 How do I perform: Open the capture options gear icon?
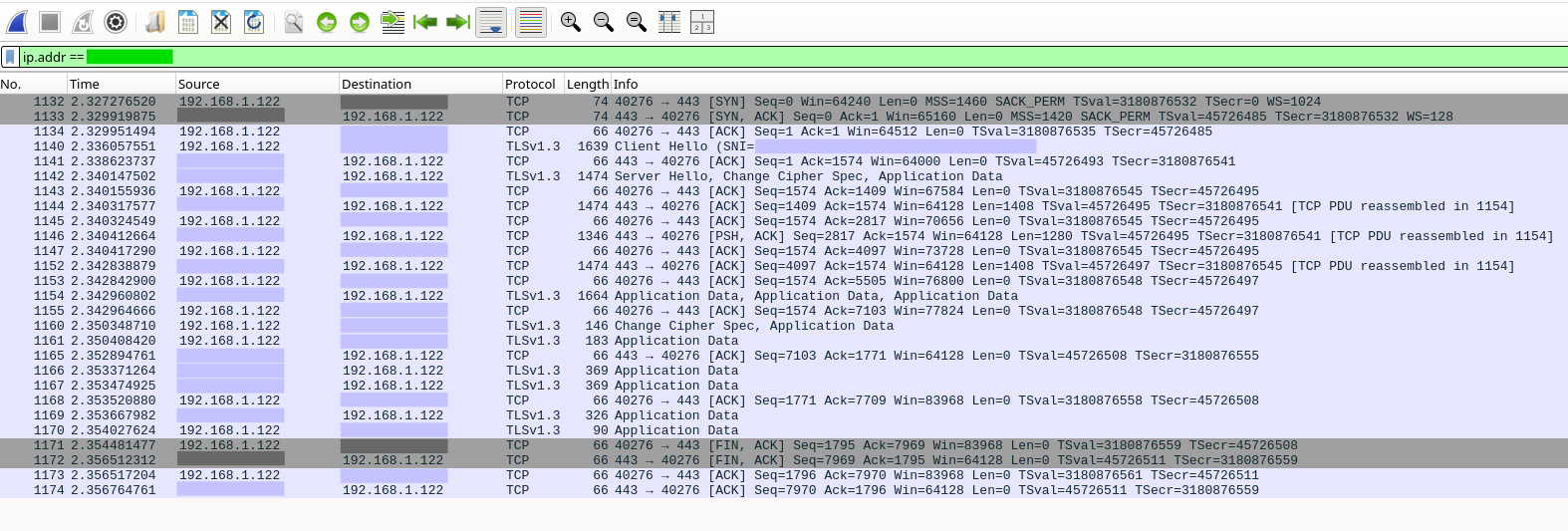116,22
